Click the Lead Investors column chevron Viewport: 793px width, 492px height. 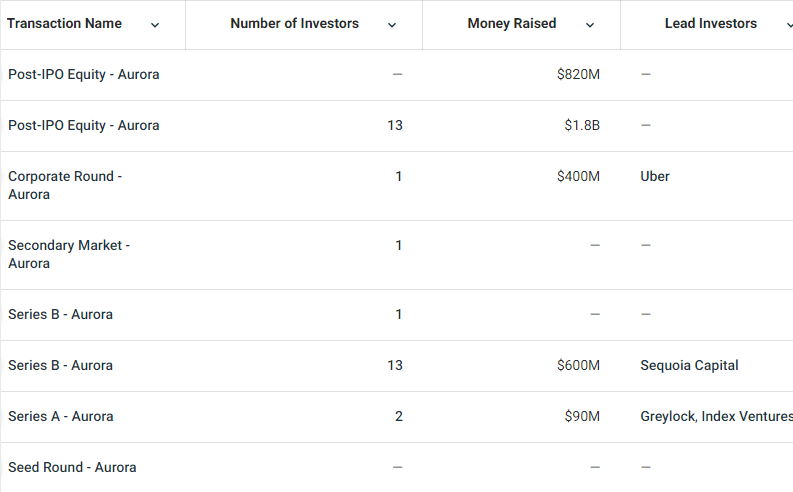[x=789, y=25]
